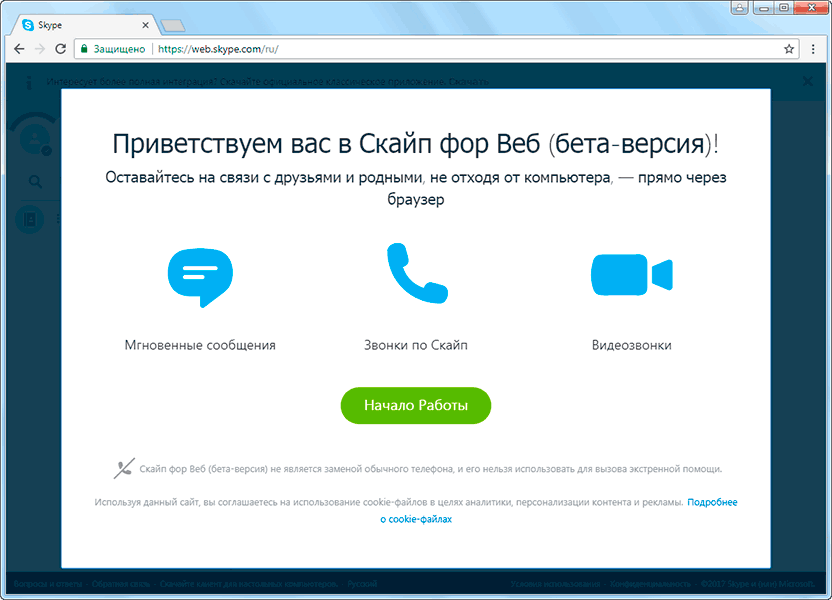This screenshot has height=600, width=832.
Task: Click the Skype favicon in the tab
Action: coord(28,25)
